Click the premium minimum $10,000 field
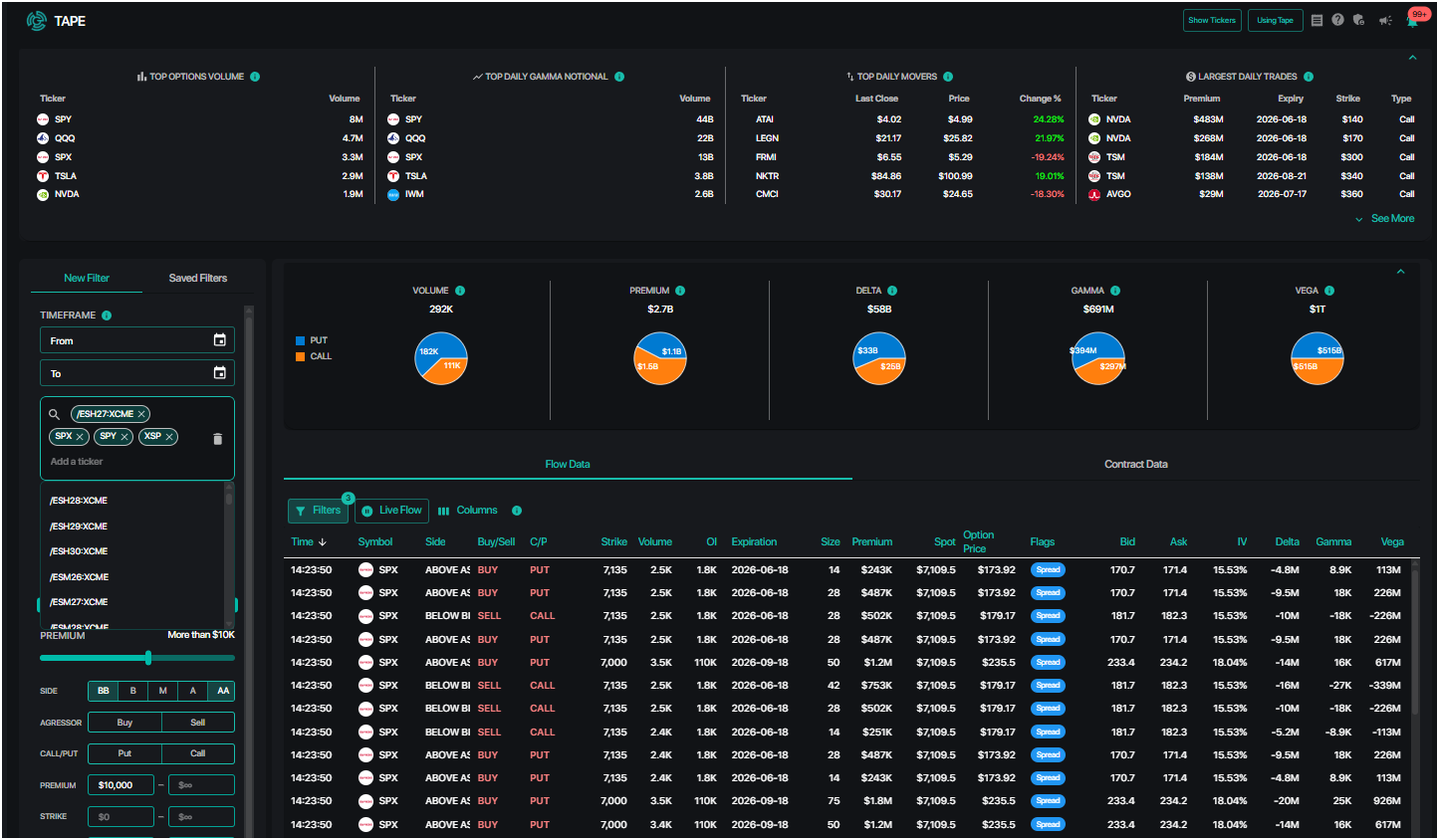1439x840 pixels. pyautogui.click(x=121, y=785)
